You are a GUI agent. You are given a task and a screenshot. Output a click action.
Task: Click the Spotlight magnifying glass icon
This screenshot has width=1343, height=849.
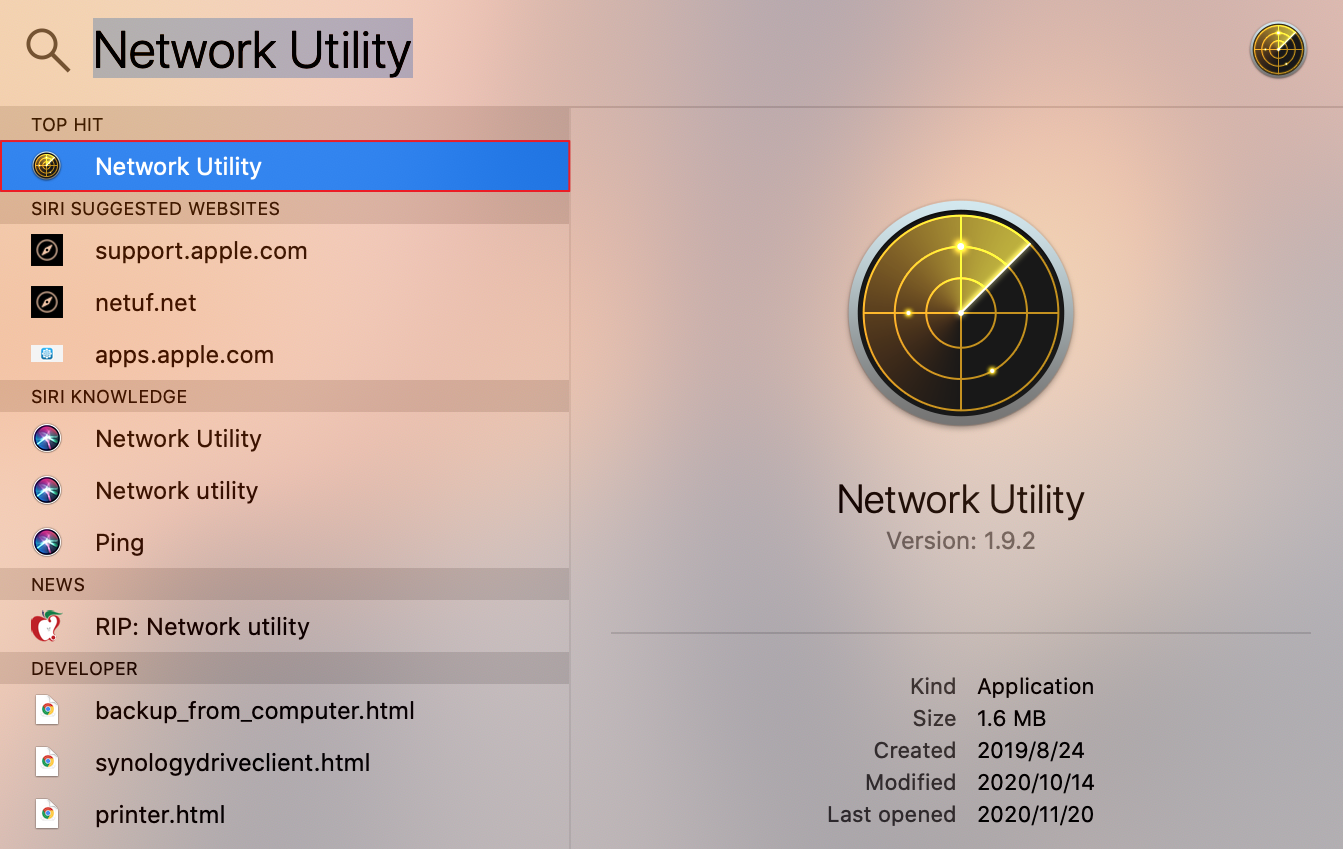pos(48,50)
